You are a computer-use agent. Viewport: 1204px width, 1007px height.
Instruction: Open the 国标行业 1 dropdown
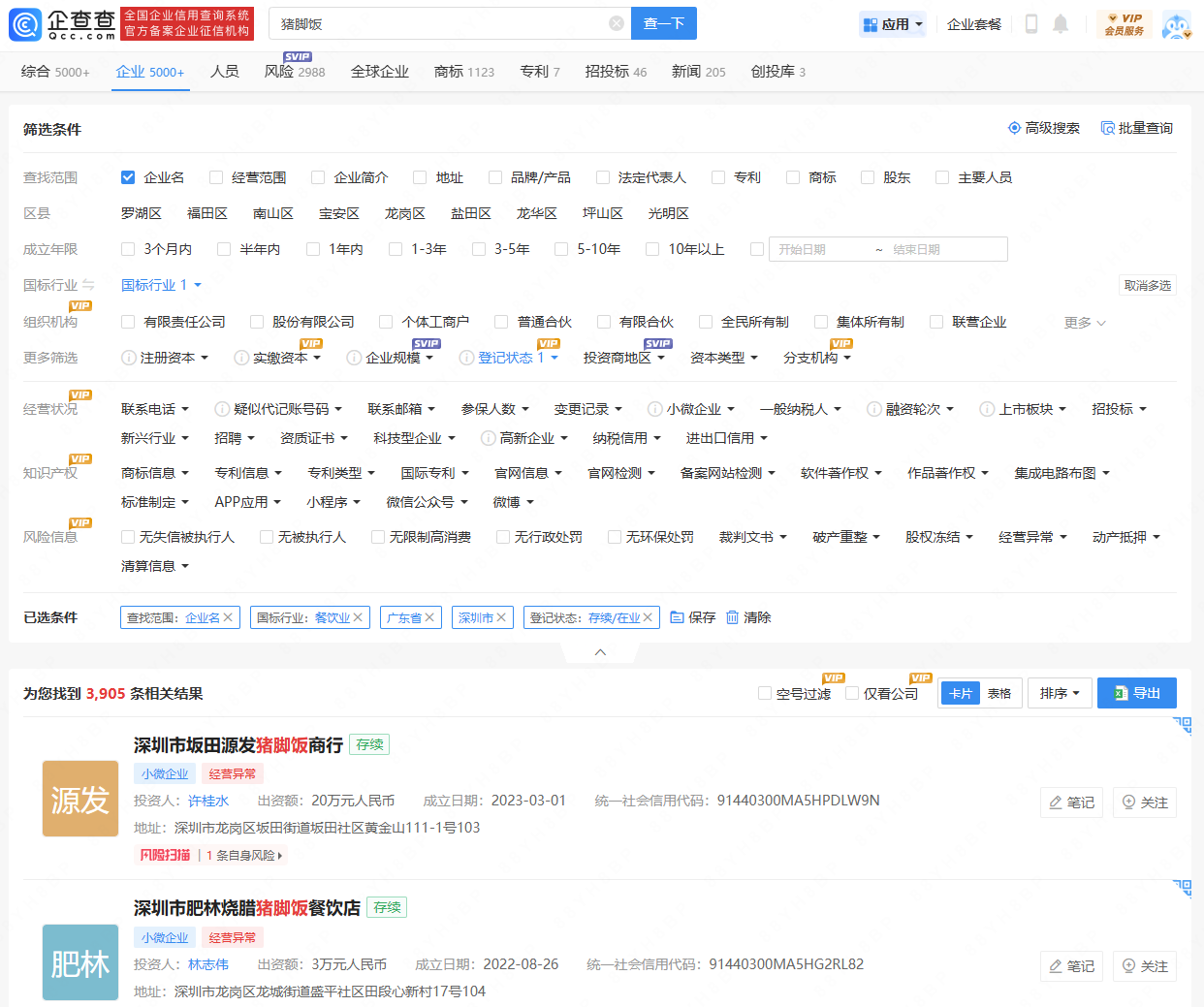coord(161,285)
